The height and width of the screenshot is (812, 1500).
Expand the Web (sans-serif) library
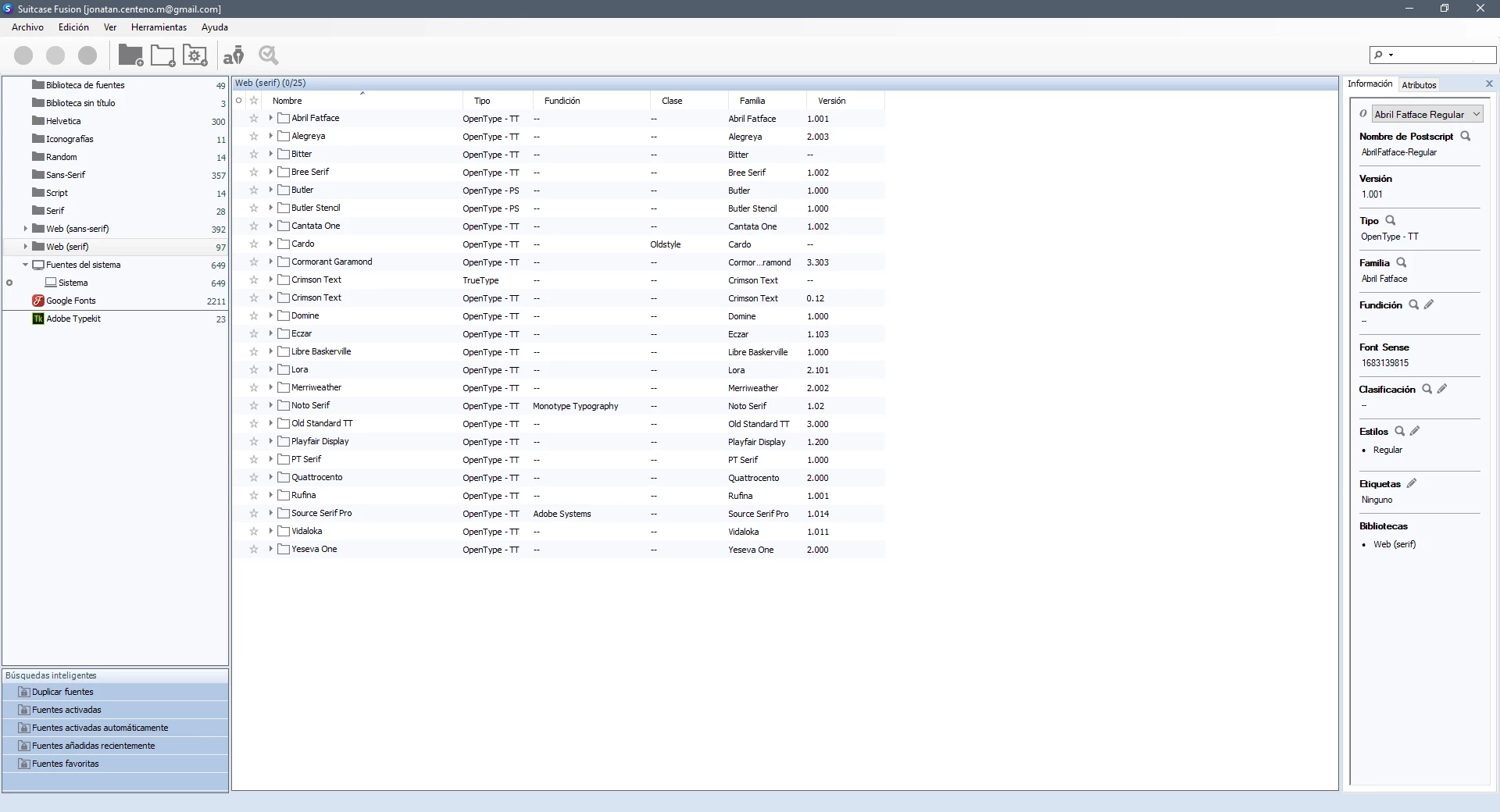[x=25, y=229]
